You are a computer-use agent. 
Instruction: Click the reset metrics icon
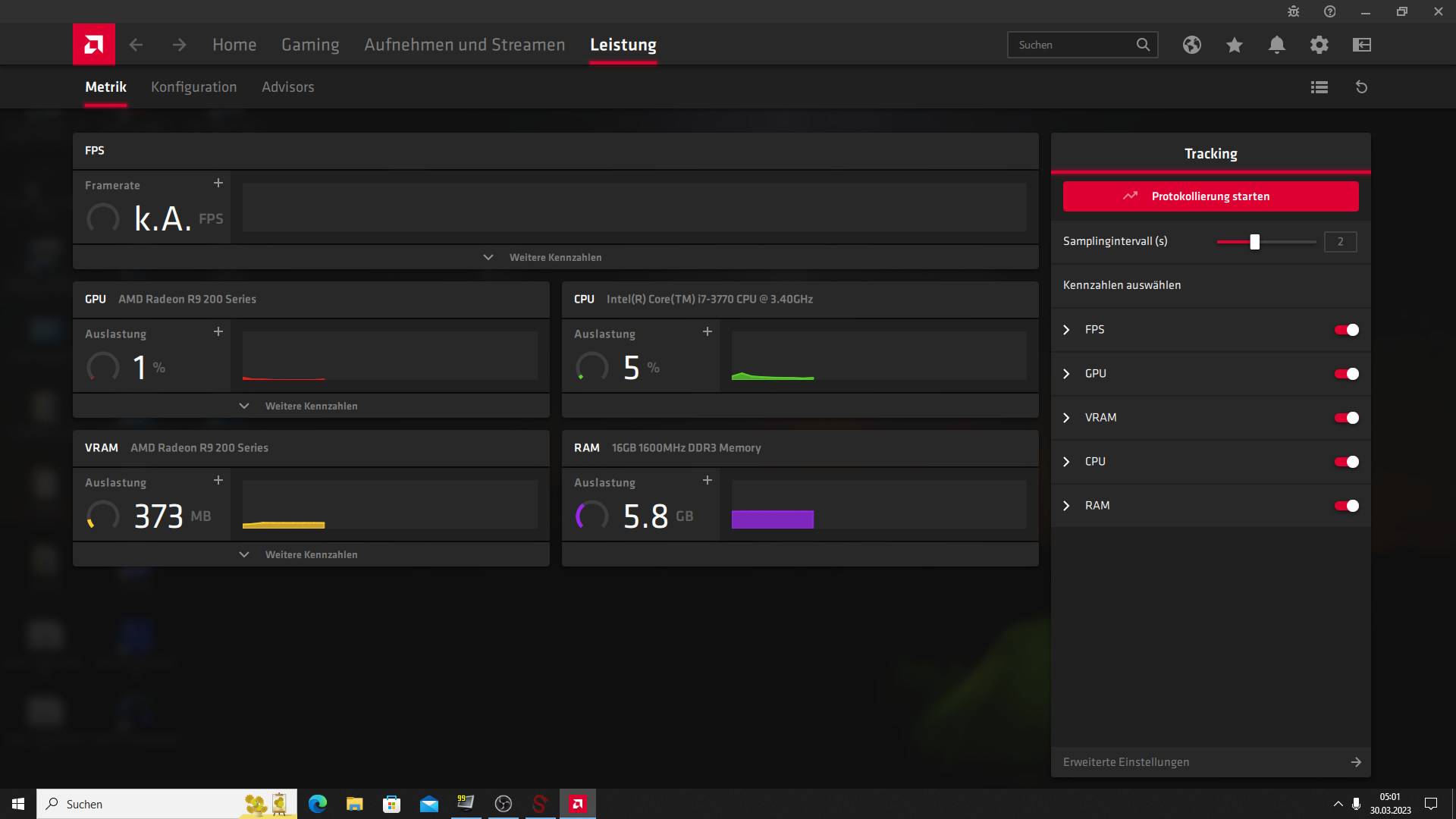click(x=1362, y=87)
